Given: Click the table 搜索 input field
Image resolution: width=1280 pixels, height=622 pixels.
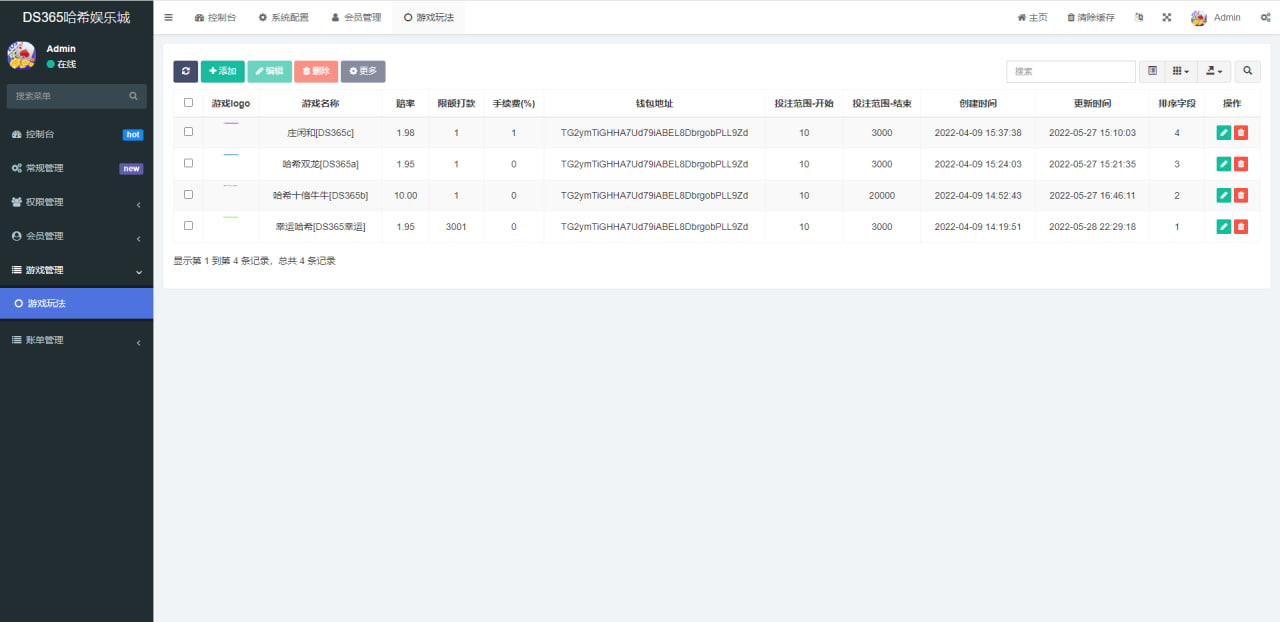Looking at the screenshot, I should 1070,71.
